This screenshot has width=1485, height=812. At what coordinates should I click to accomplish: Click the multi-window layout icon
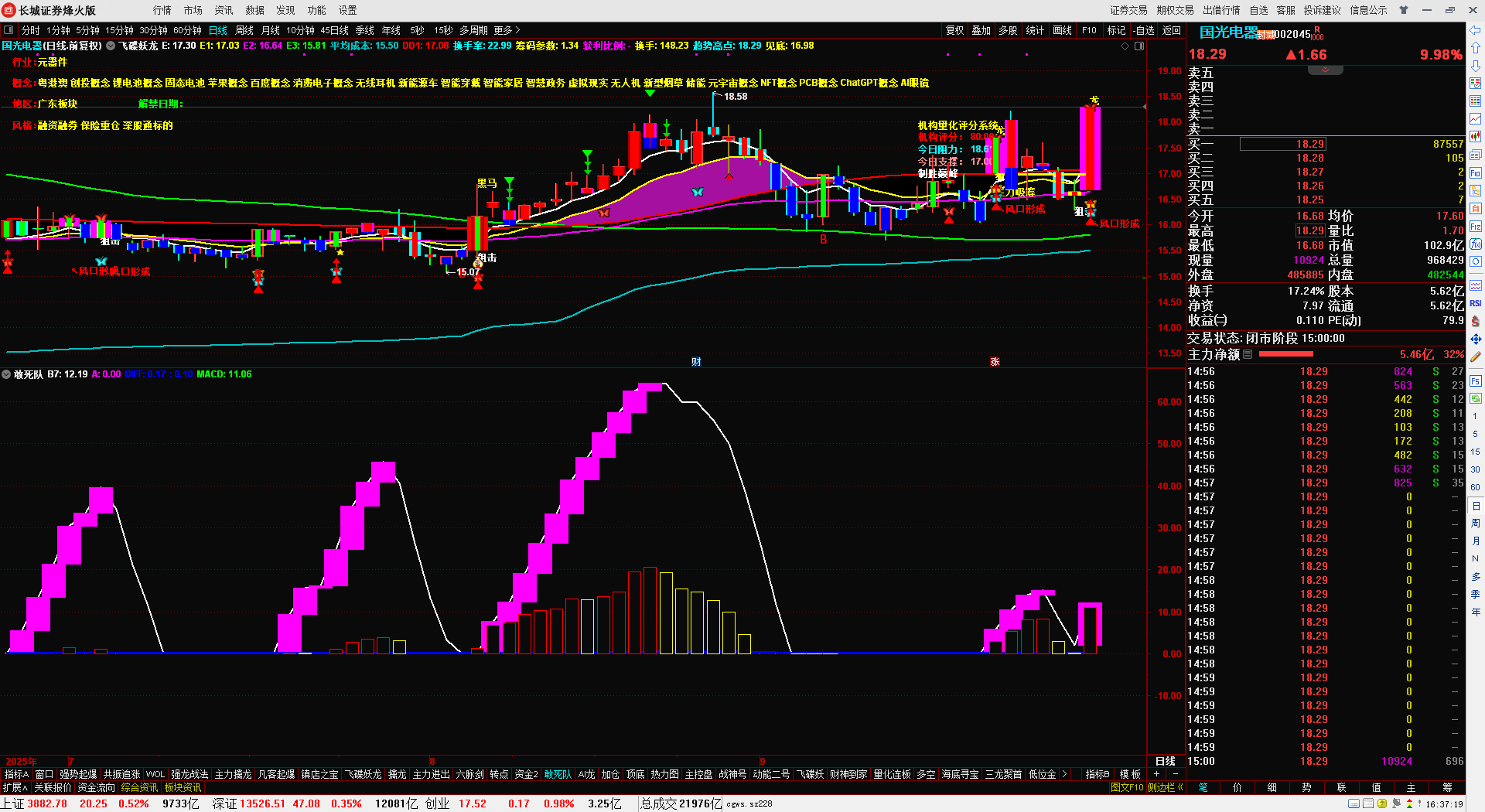click(x=1476, y=155)
